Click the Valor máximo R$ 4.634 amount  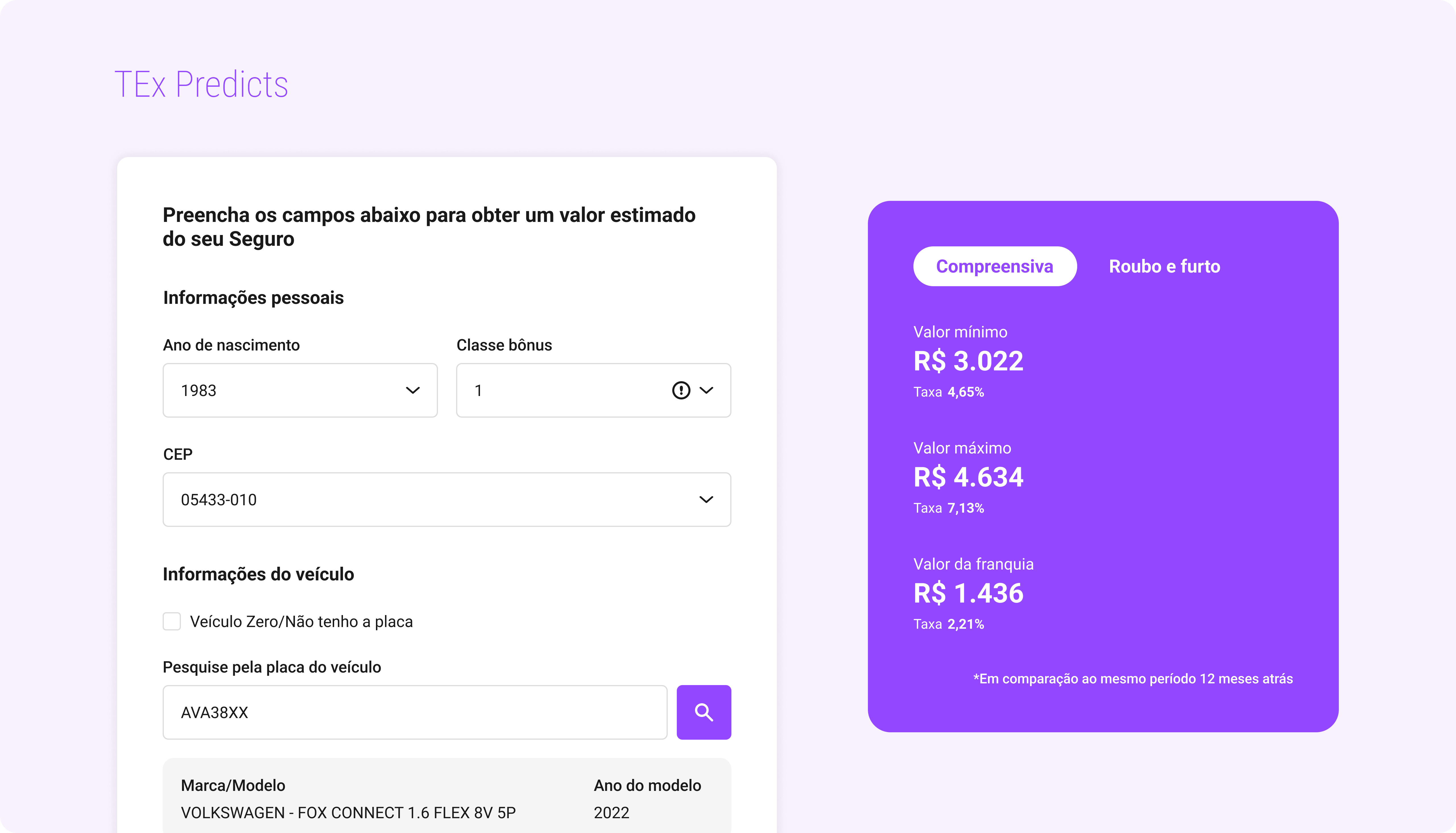coord(968,477)
